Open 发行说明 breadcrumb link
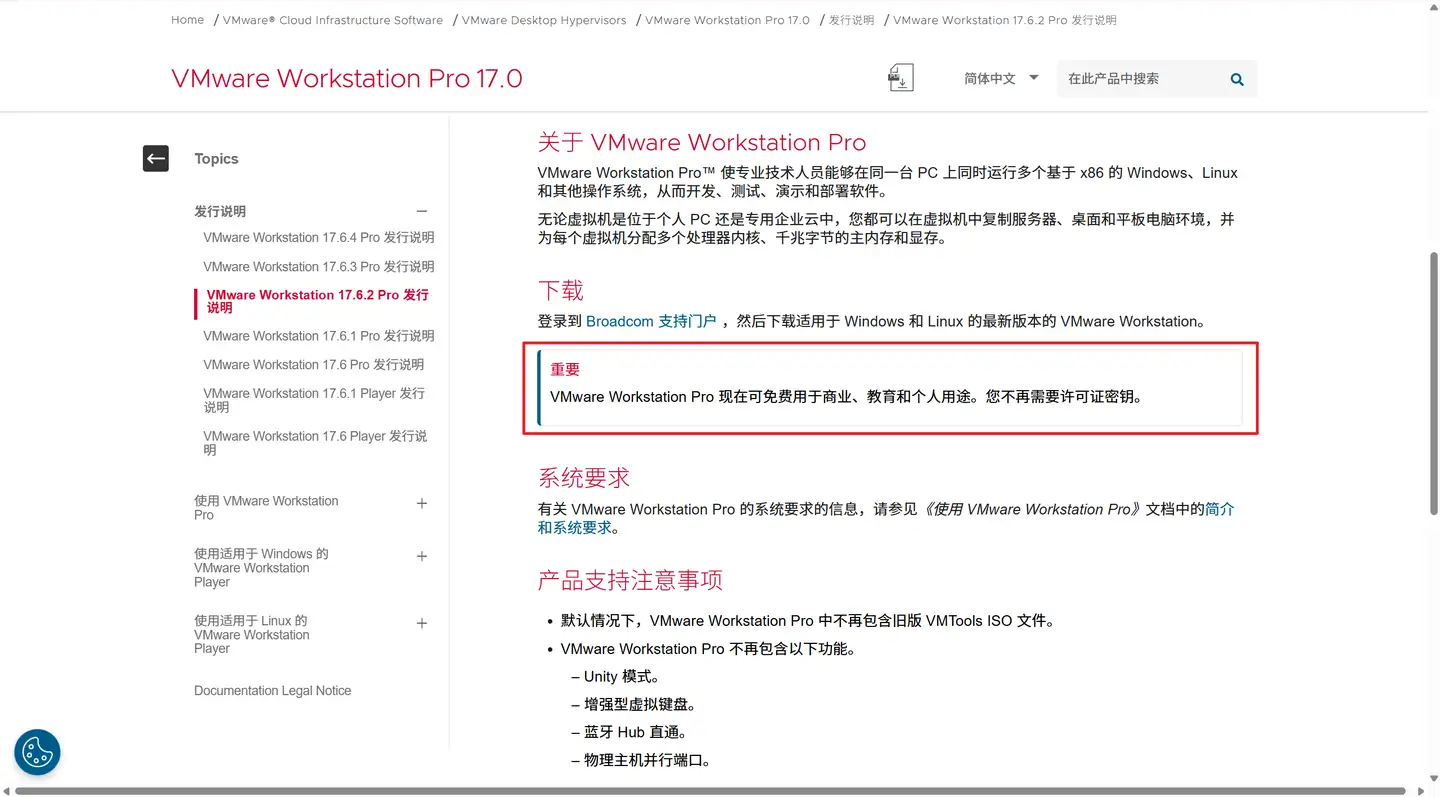Image resolution: width=1440 pixels, height=797 pixels. coord(851,20)
